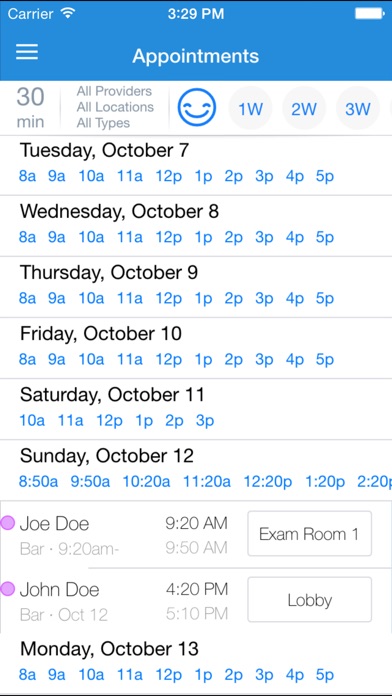Select the 1W week shortcut
This screenshot has height=696, width=392.
pos(250,108)
